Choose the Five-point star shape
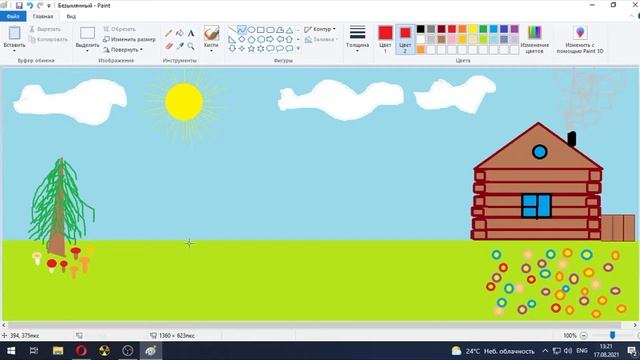This screenshot has width=640, height=360. (251, 49)
